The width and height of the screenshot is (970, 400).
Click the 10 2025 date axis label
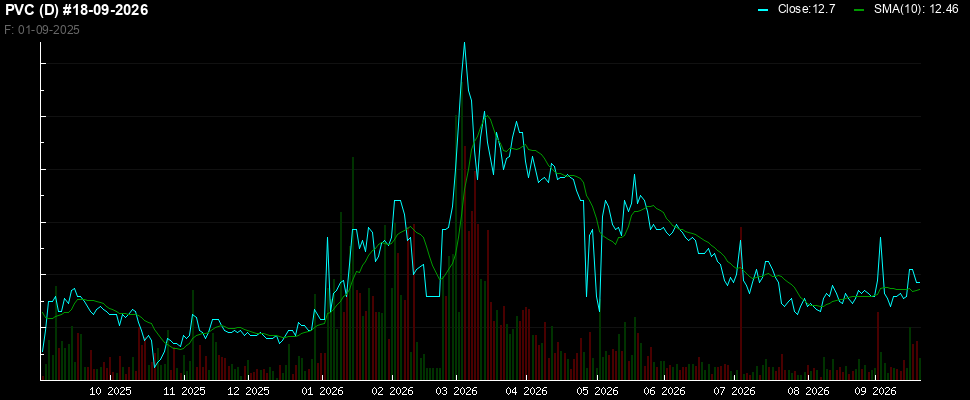coord(111,391)
